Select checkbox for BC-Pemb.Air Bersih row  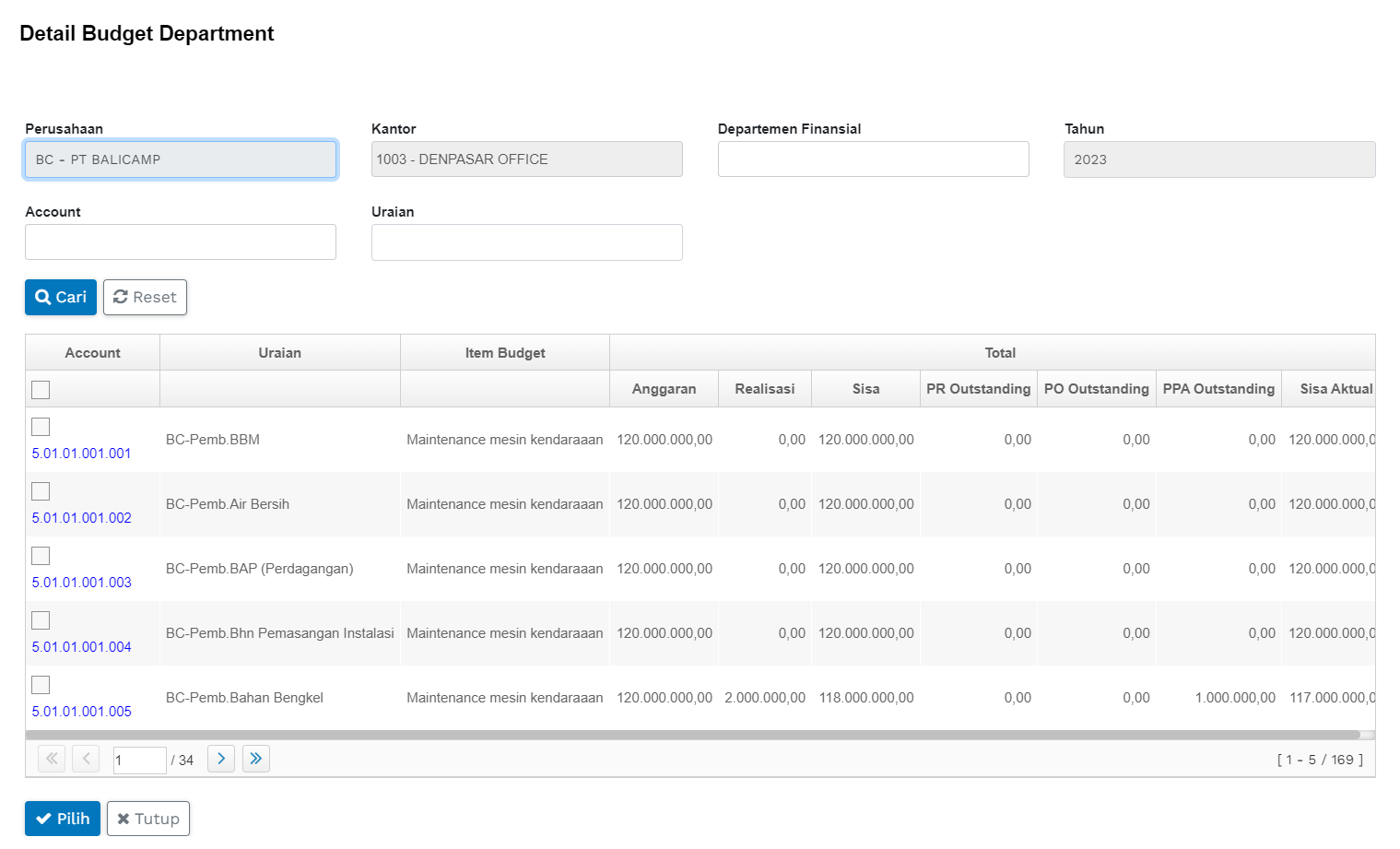(x=41, y=491)
